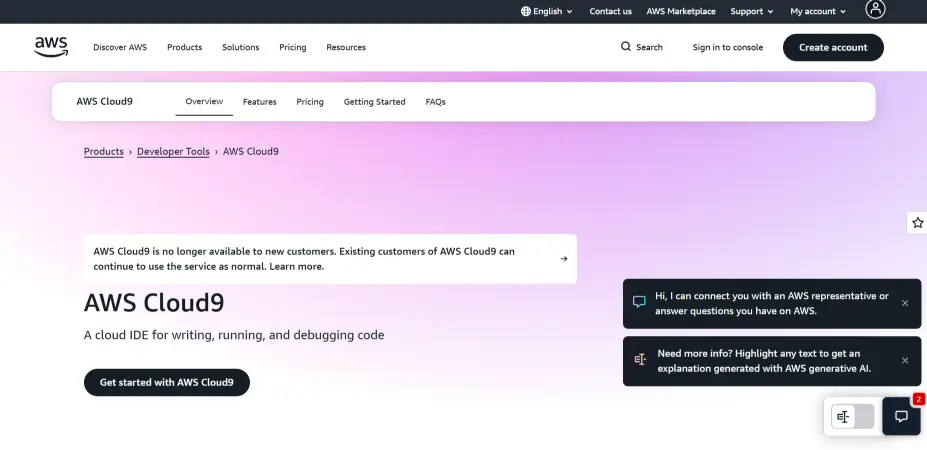This screenshot has height=450, width=927.
Task: Open the user profile avatar icon
Action: (x=875, y=9)
